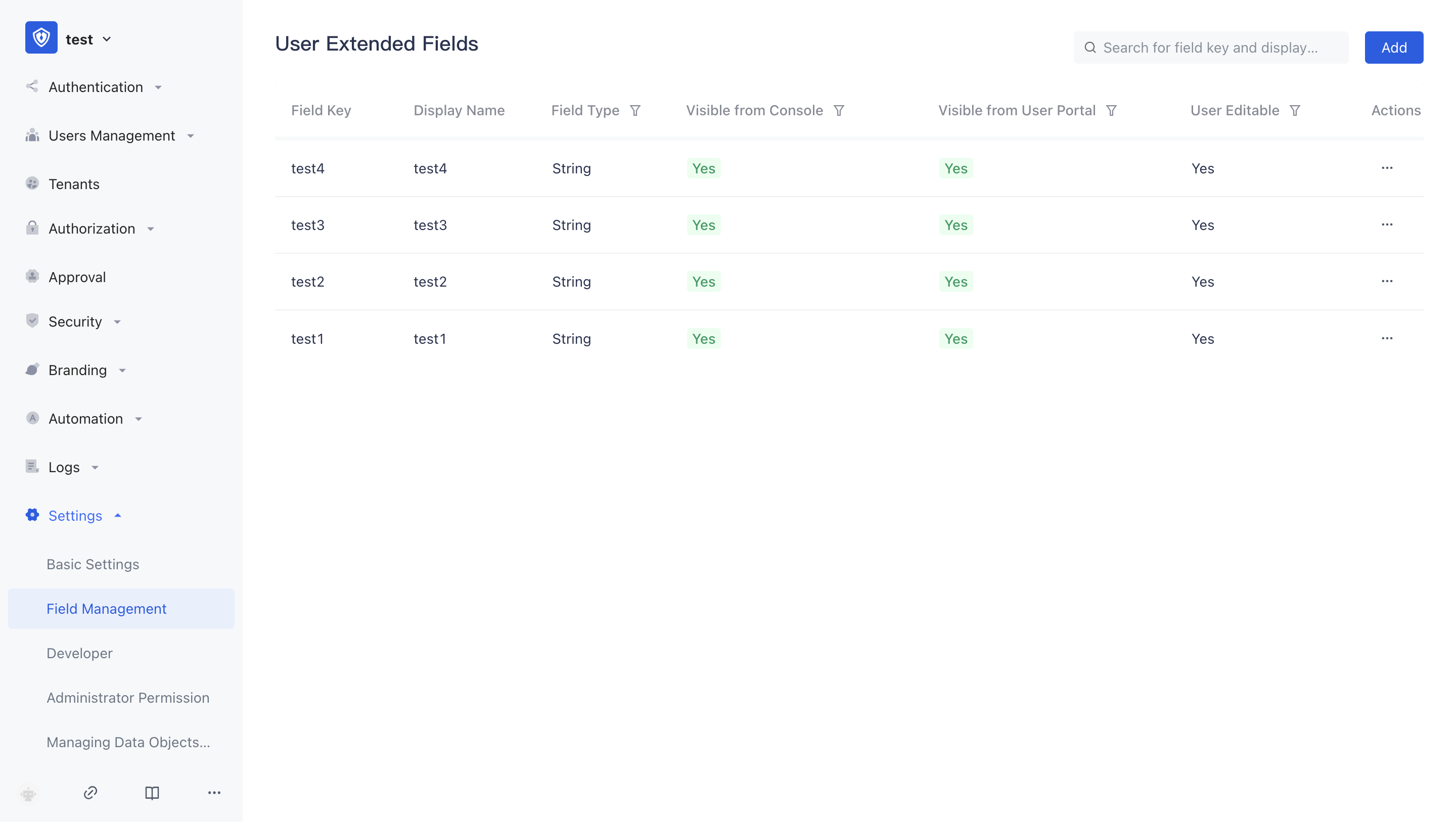Go to Basic Settings
The image size is (1456, 822).
(93, 564)
